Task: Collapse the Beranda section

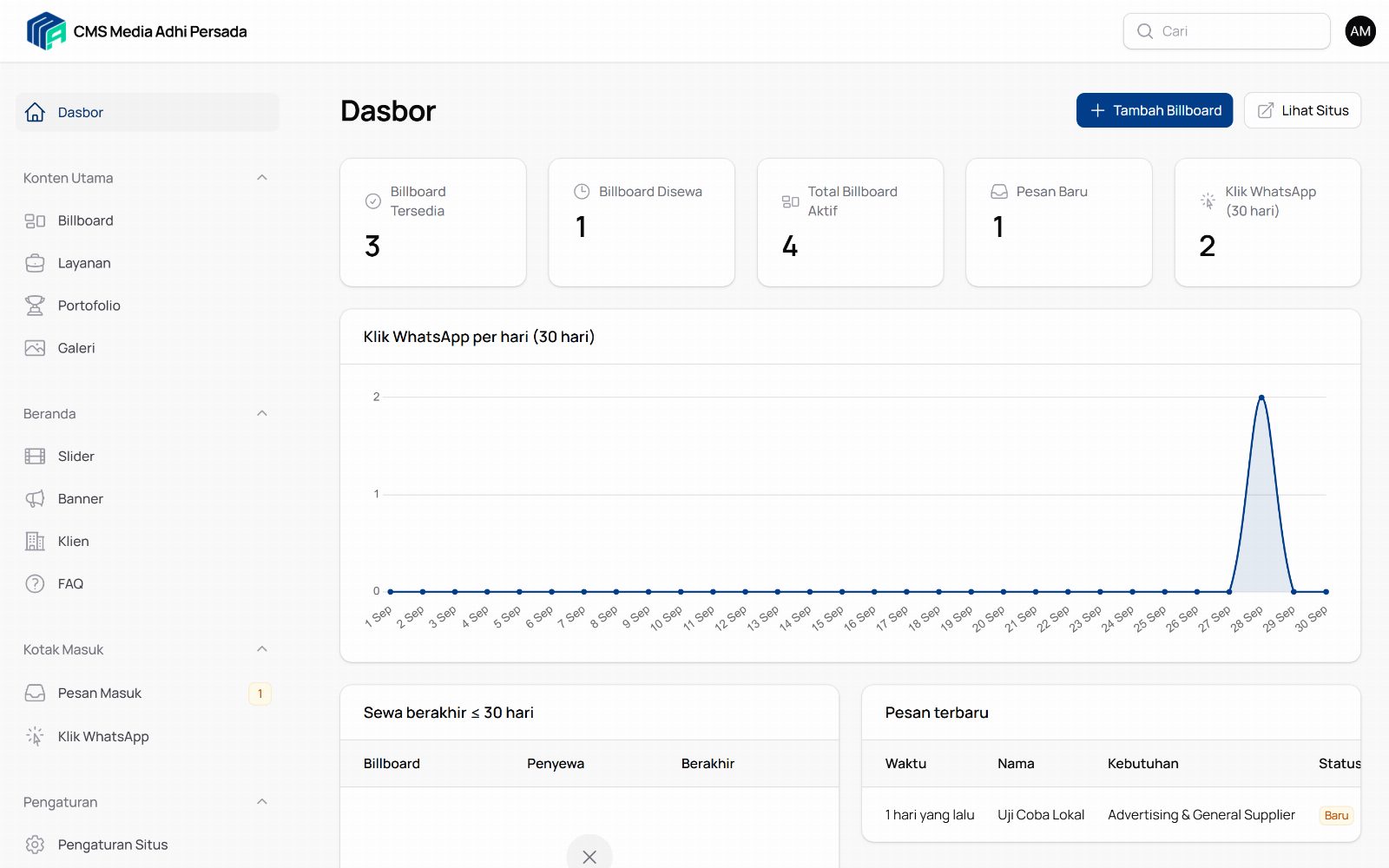Action: [262, 413]
